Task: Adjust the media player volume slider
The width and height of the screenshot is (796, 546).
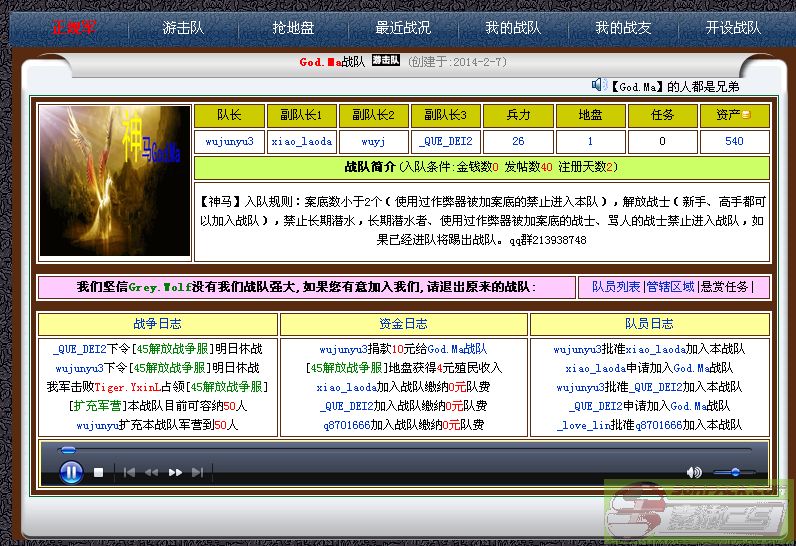Action: (x=734, y=472)
